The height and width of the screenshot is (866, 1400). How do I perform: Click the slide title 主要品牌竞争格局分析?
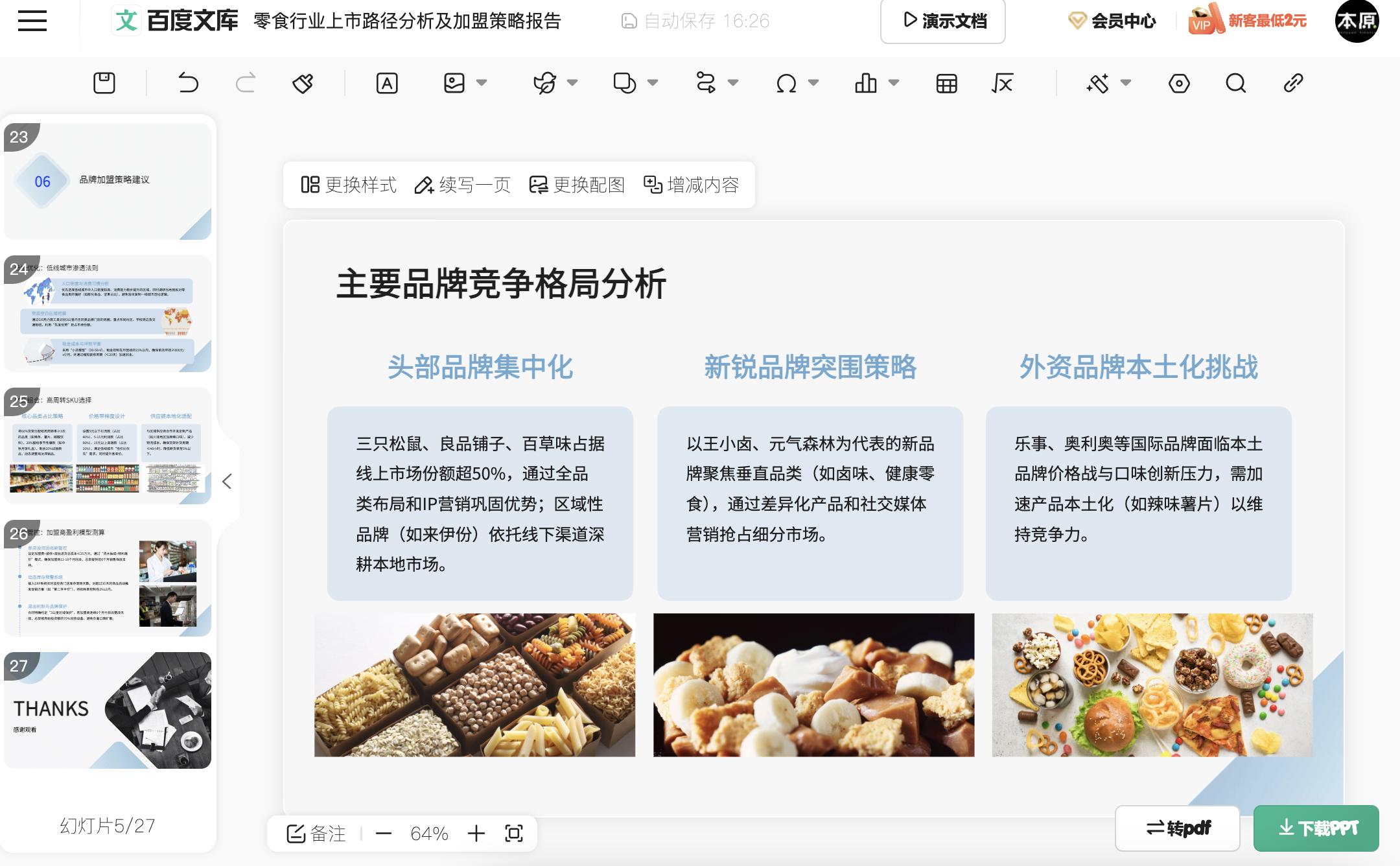(502, 284)
